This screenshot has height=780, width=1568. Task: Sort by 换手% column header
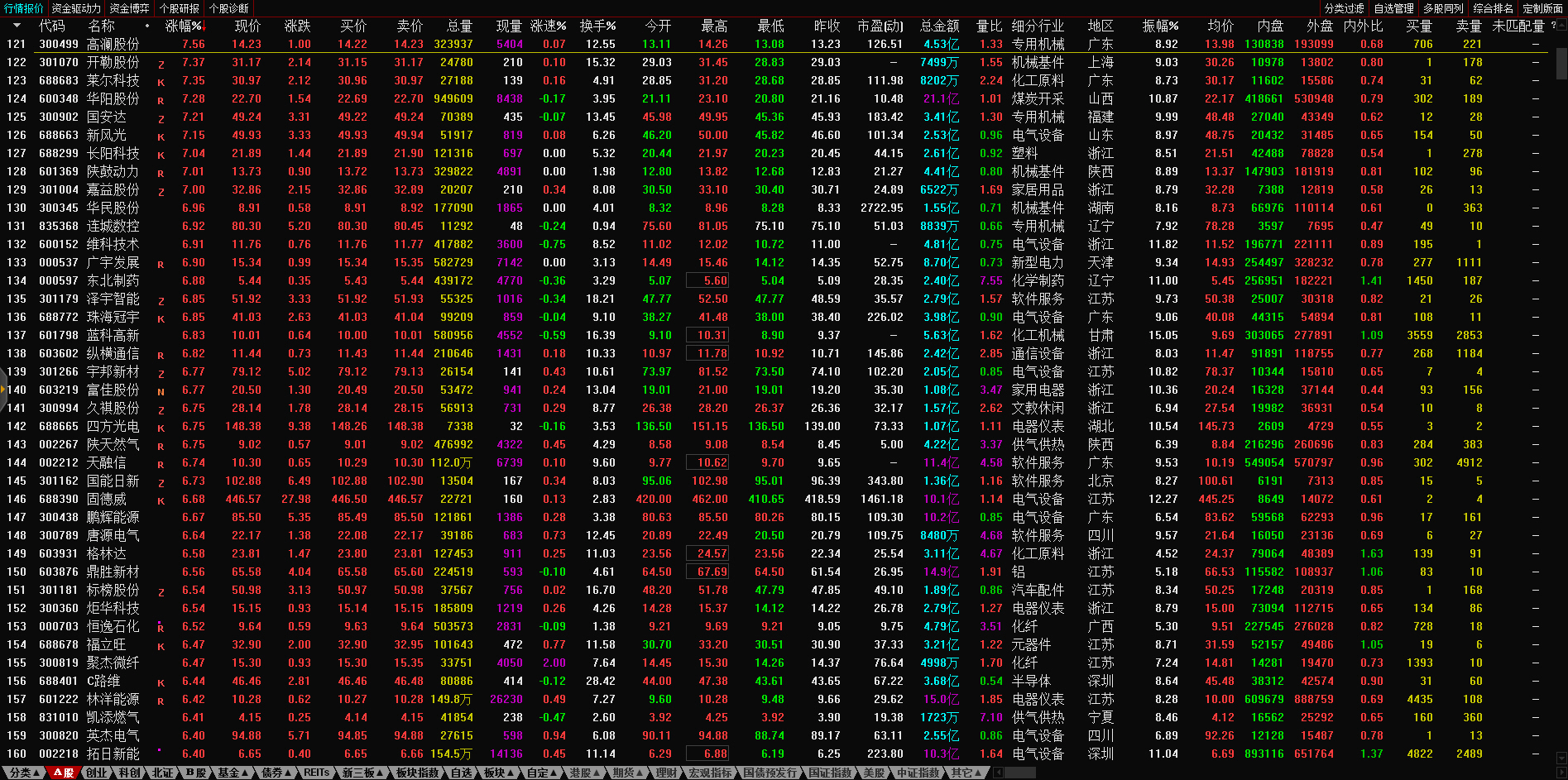597,26
